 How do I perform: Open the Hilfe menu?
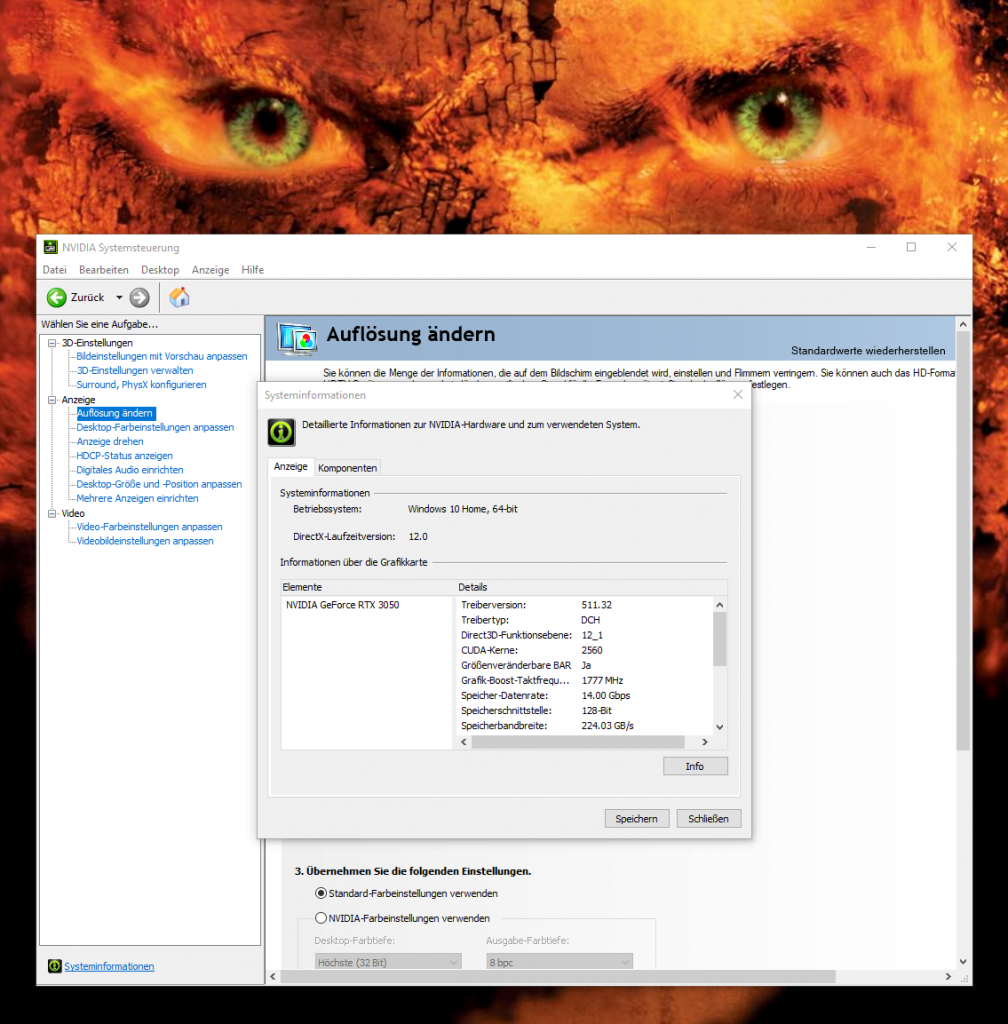[x=253, y=270]
